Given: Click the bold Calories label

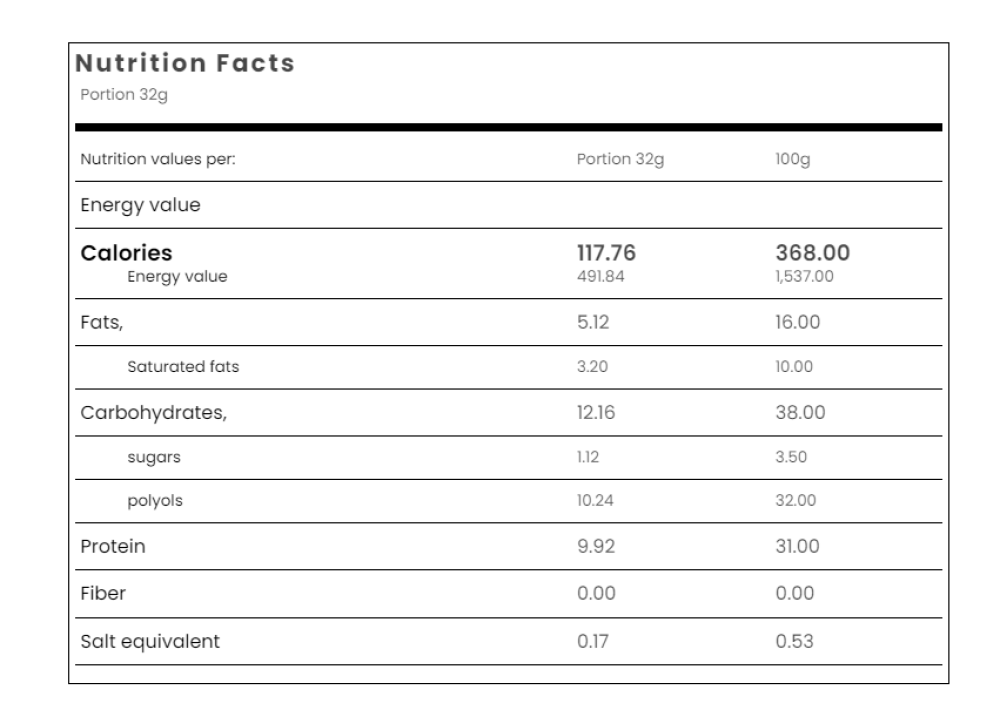Looking at the screenshot, I should (126, 253).
